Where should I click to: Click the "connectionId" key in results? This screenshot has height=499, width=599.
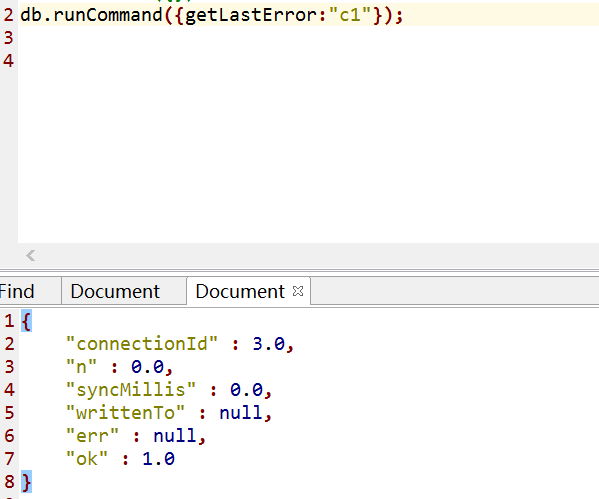[142, 343]
